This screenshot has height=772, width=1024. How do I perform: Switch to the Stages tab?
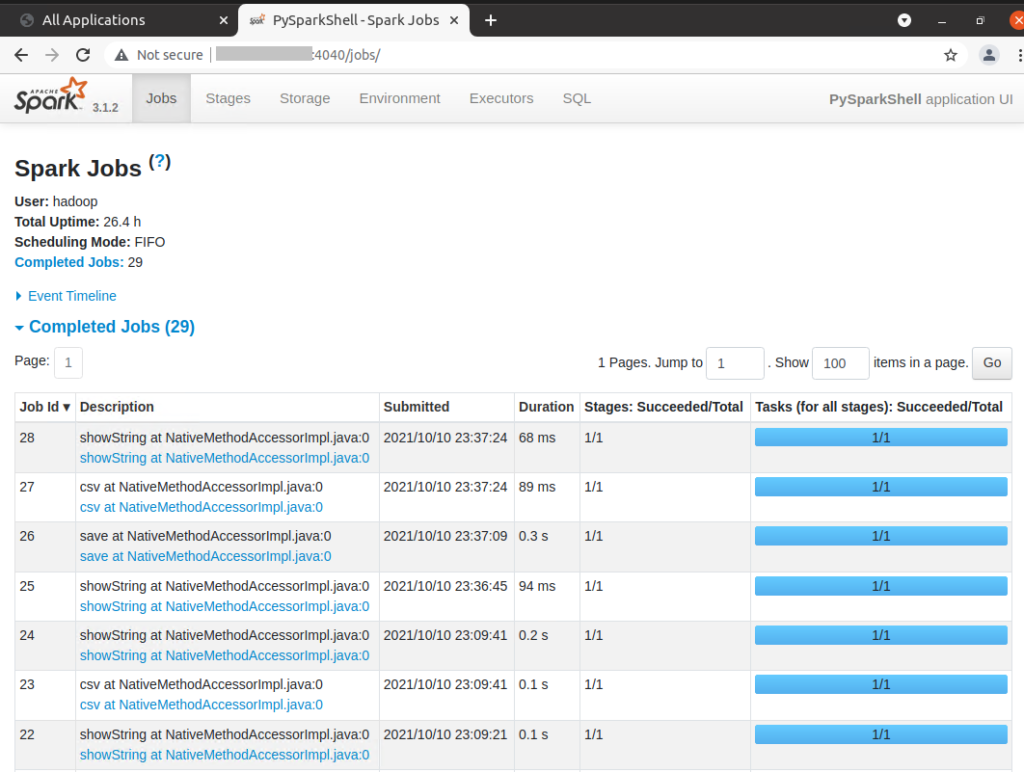(228, 98)
